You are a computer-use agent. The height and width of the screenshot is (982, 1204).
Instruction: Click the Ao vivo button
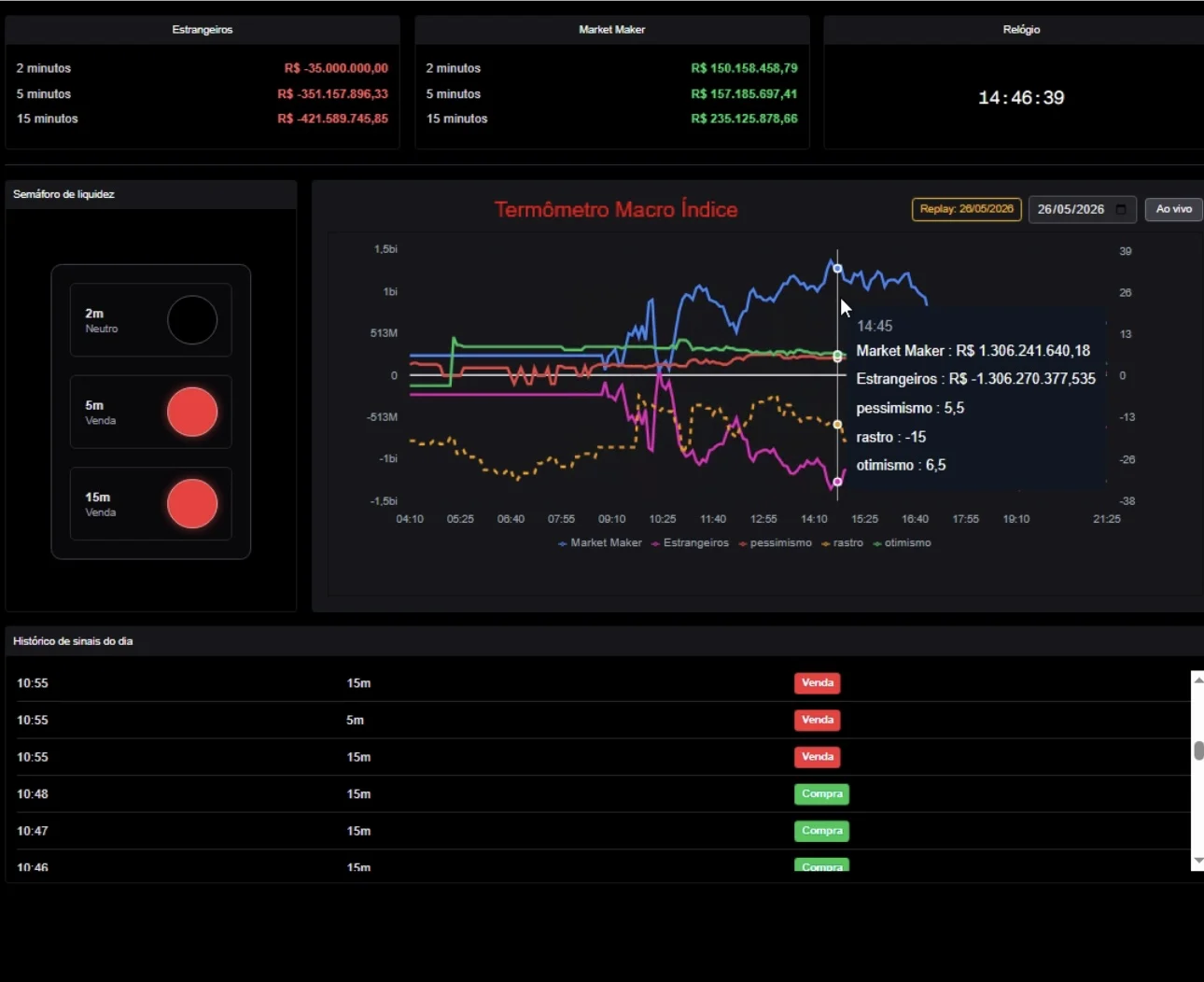1174,209
